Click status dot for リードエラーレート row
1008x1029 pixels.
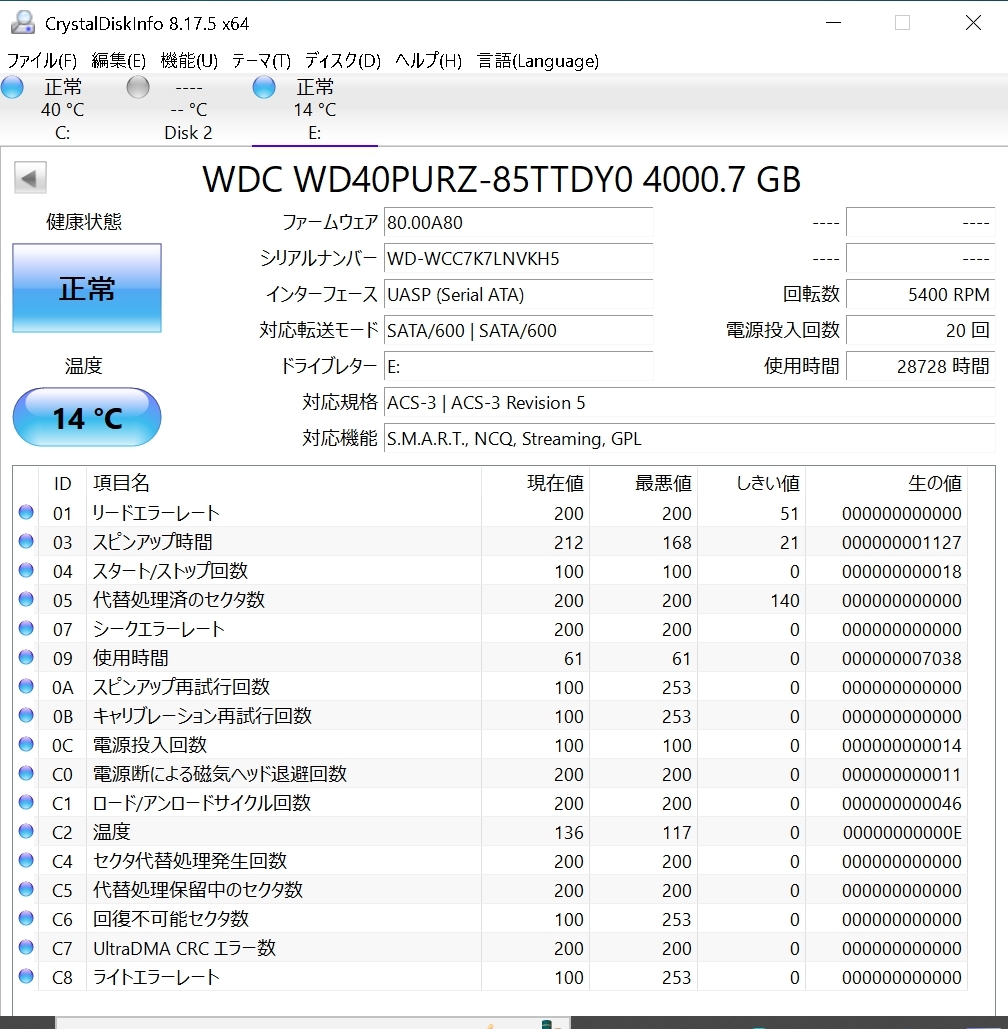26,512
